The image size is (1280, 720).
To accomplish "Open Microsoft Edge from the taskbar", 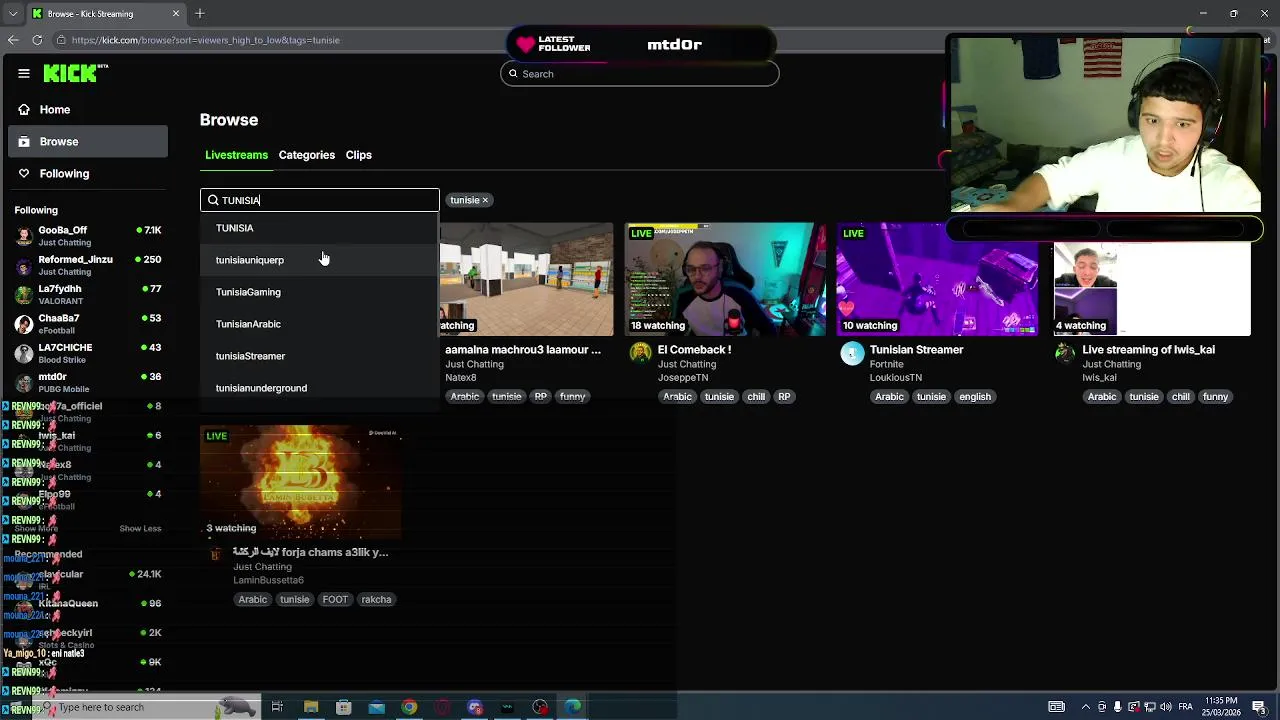I will [x=573, y=708].
